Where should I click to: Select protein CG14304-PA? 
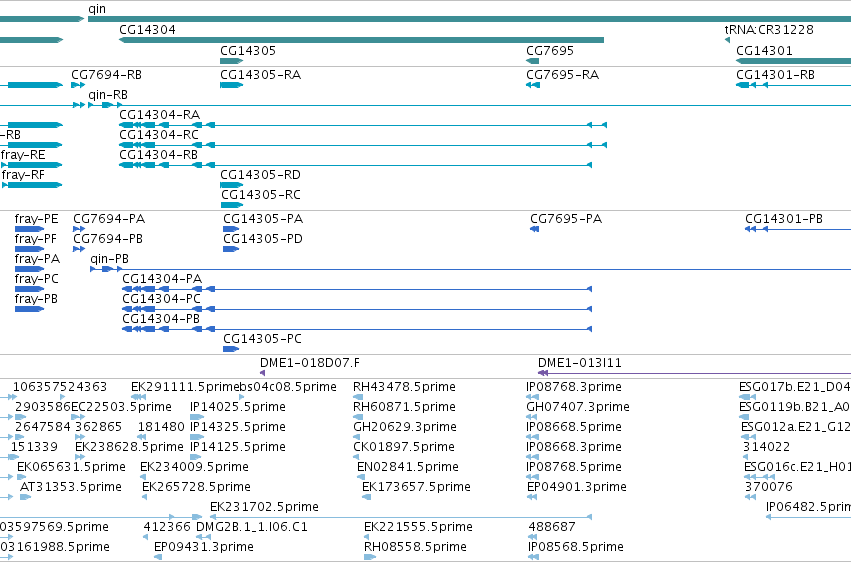pyautogui.click(x=357, y=289)
